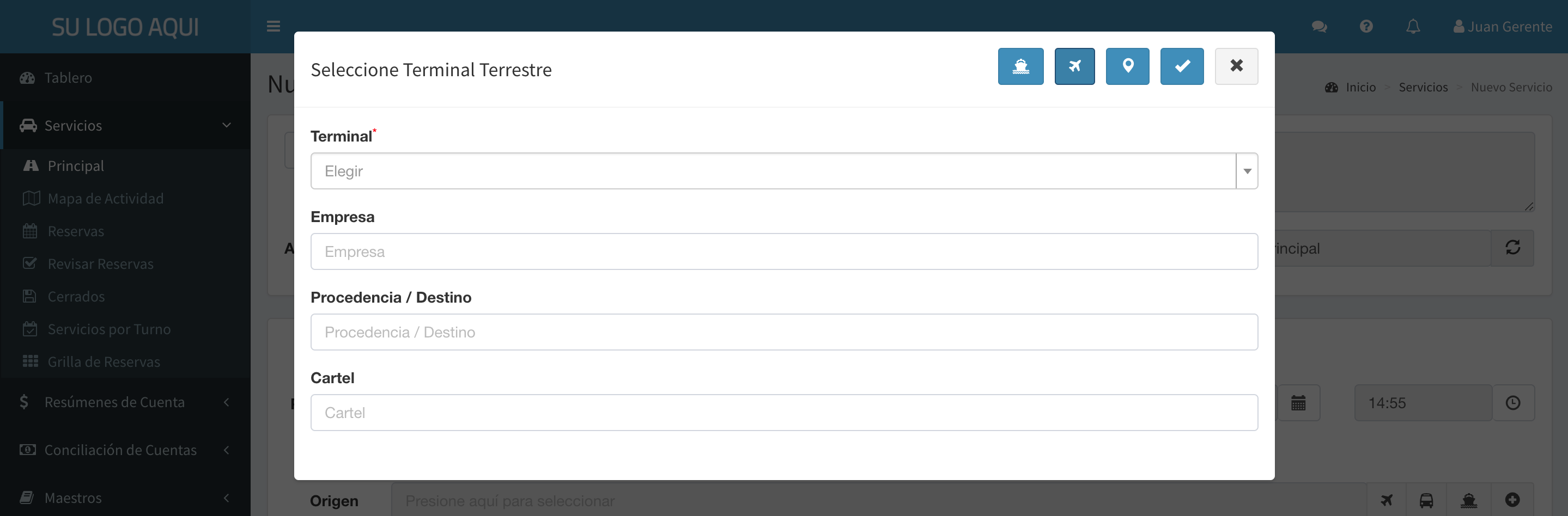The height and width of the screenshot is (516, 1568).
Task: Open Mapa de Actividad menu item
Action: click(x=105, y=199)
